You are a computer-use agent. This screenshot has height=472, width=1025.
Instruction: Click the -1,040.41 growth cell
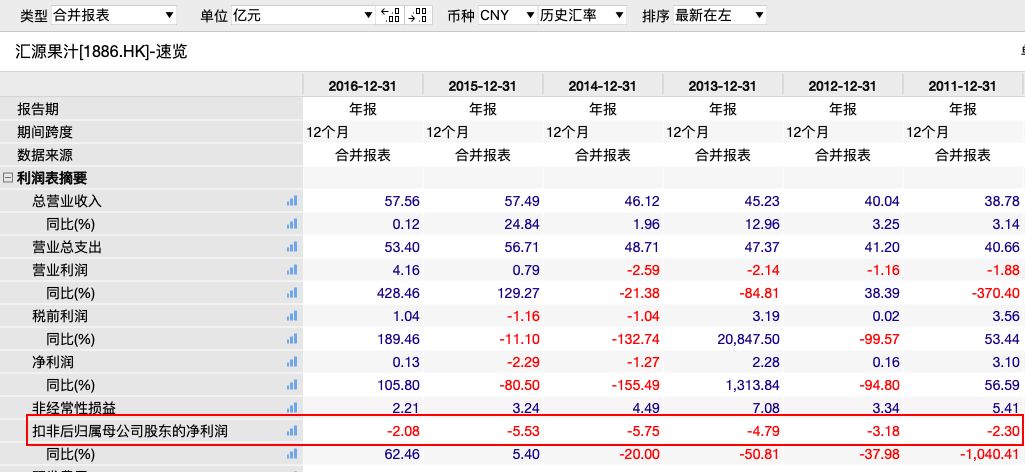(990, 454)
